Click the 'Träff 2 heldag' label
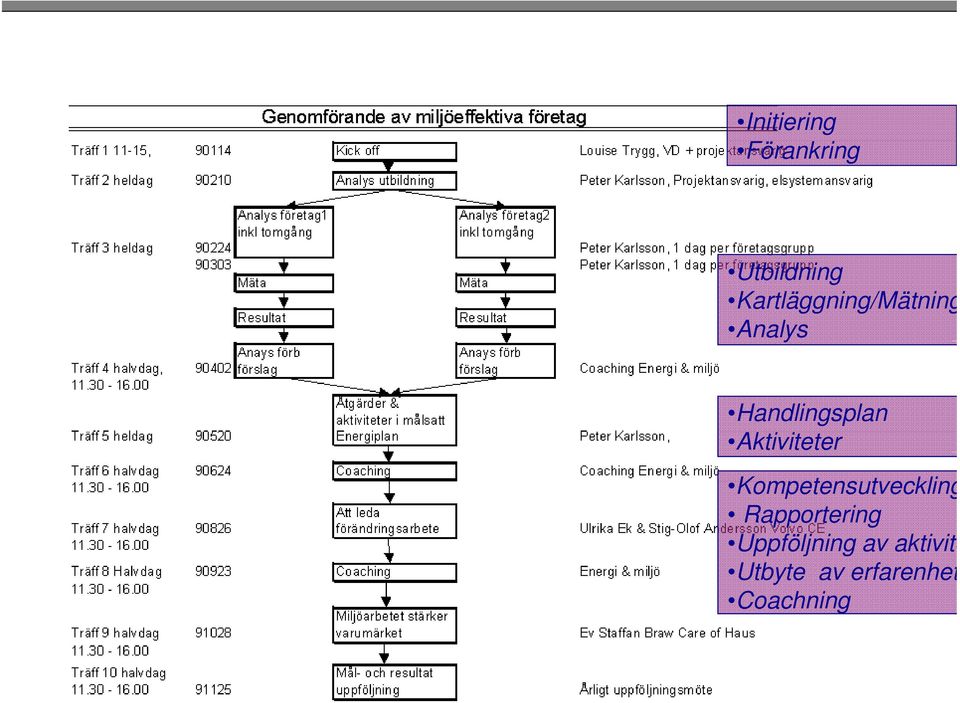The width and height of the screenshot is (960, 703). (x=111, y=181)
